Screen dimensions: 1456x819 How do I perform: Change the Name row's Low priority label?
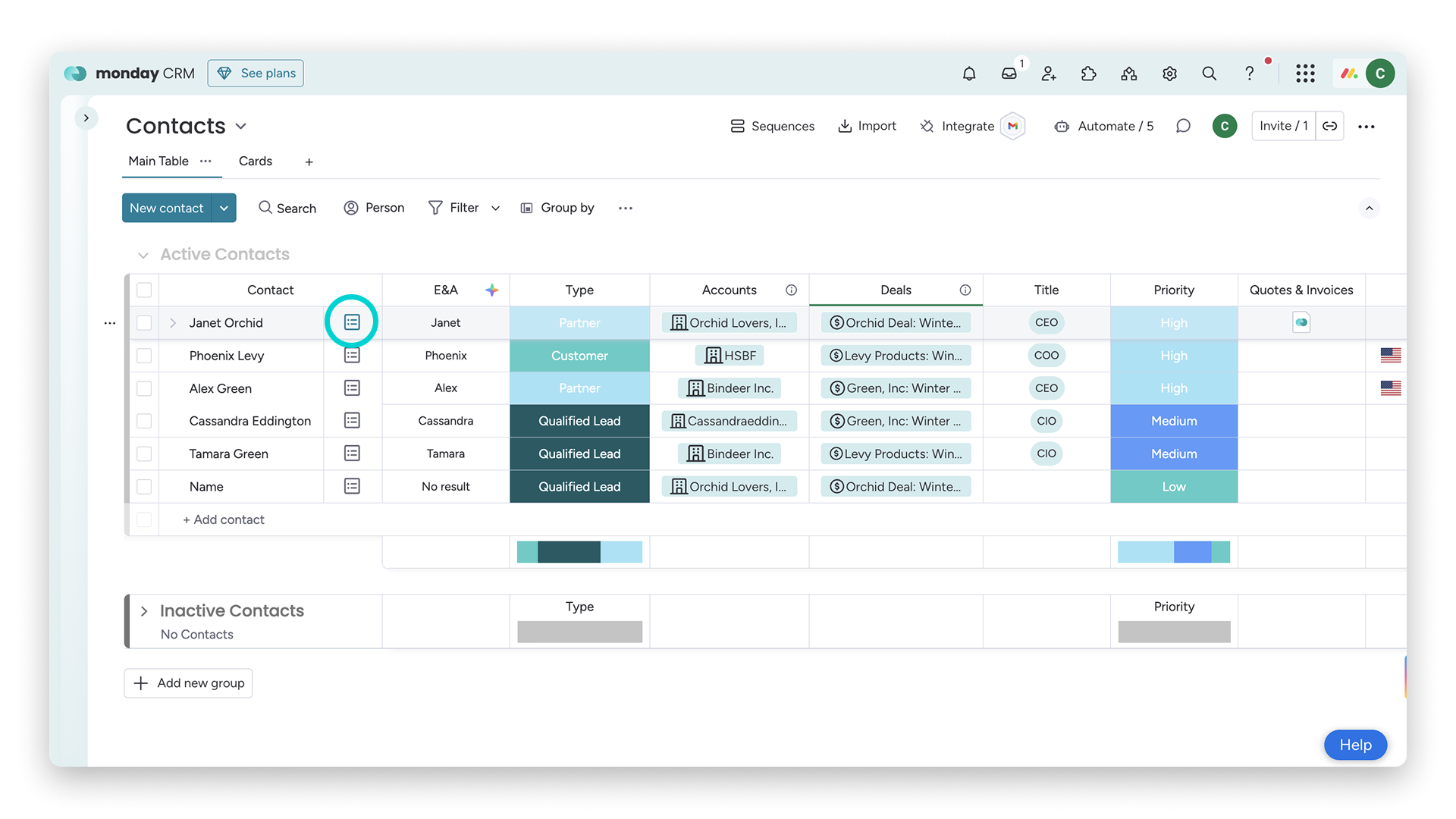(1174, 487)
